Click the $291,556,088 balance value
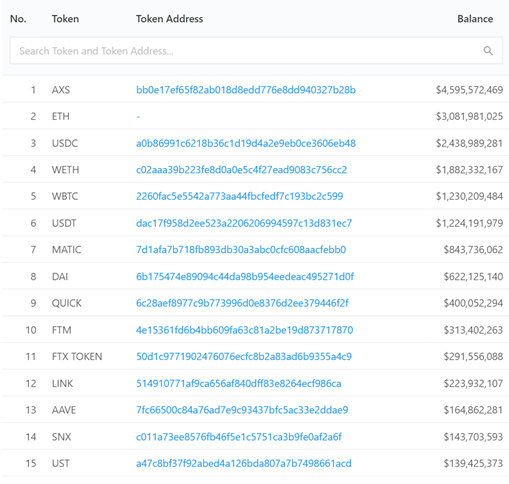 coord(473,357)
